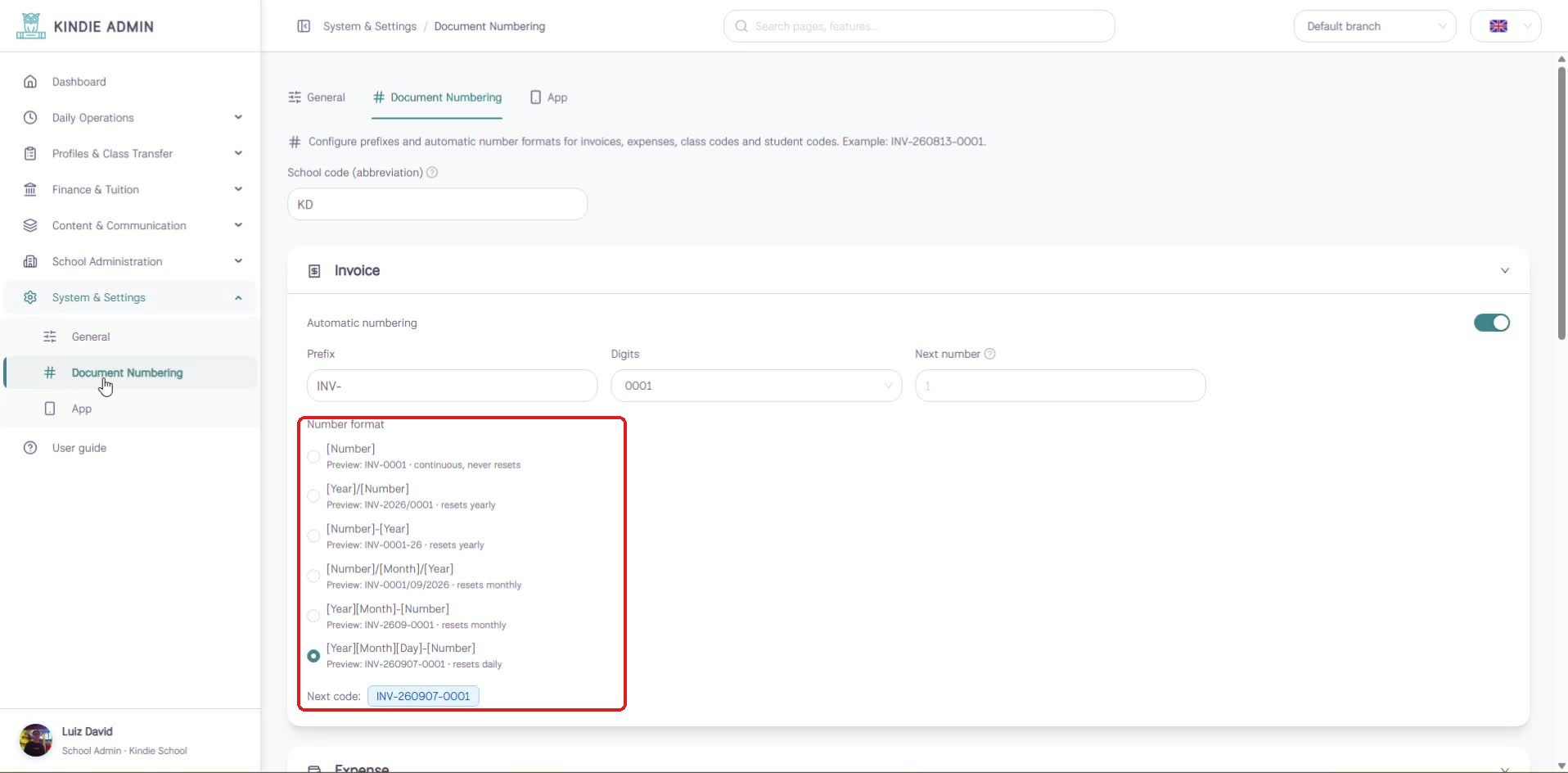Click the School code help icon
This screenshot has height=773, width=1568.
432,173
